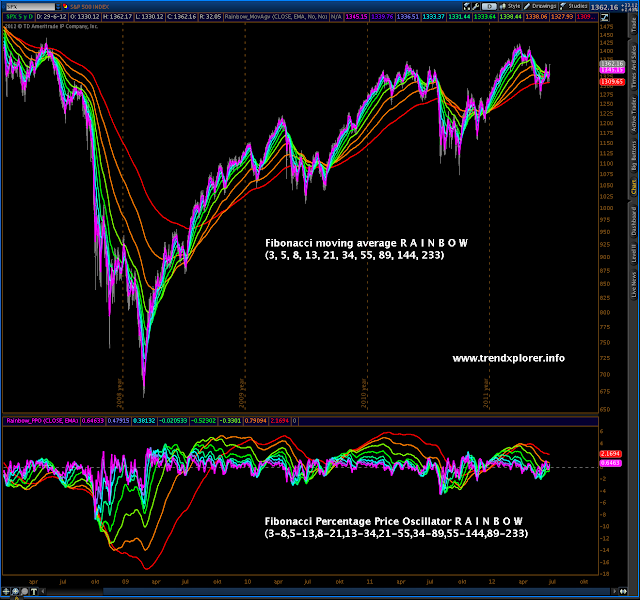This screenshot has height=600, width=640.
Task: Click the red 1309.65 price label on axis
Action: point(612,82)
